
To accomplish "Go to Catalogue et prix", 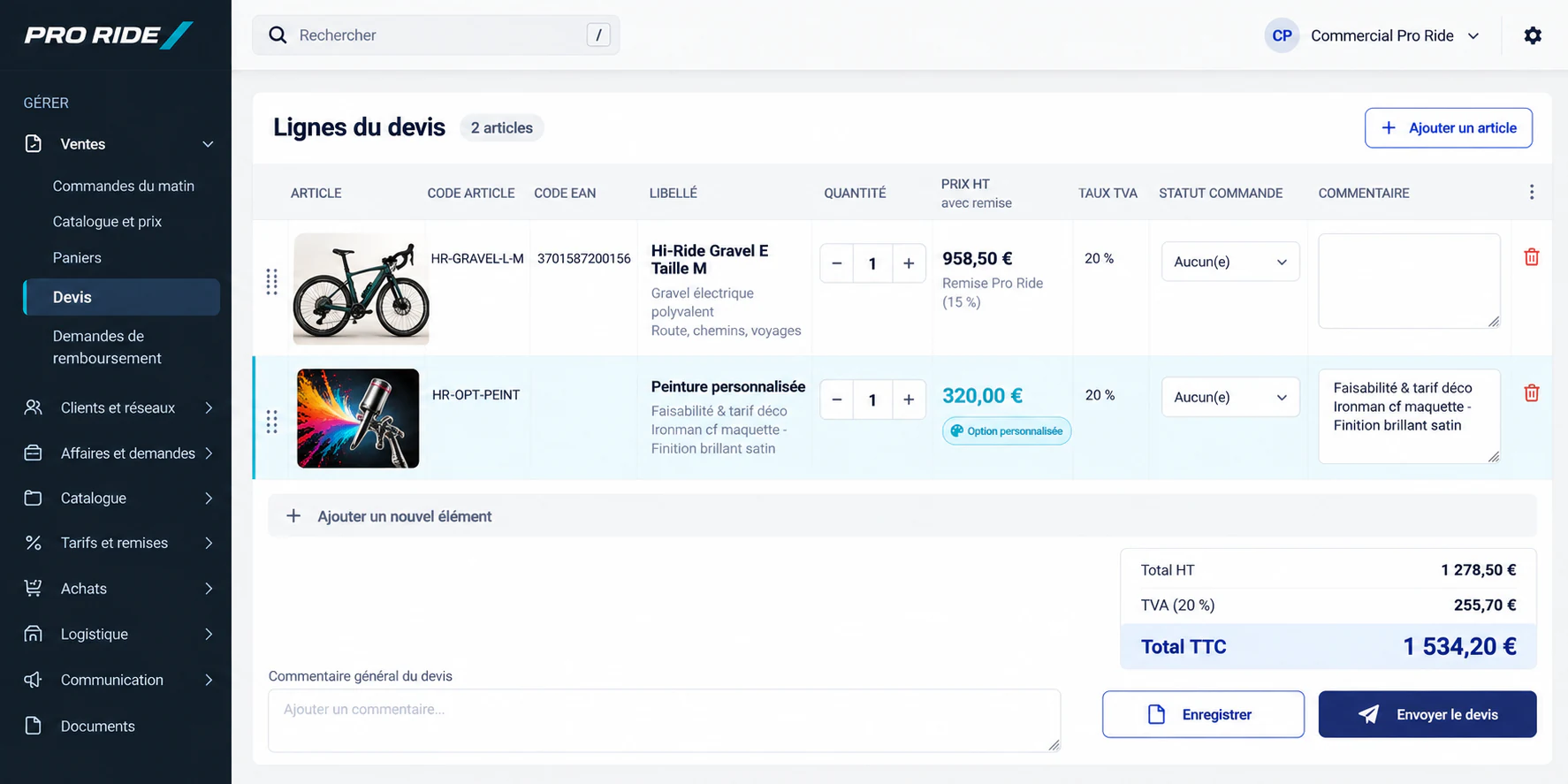I will coord(107,221).
